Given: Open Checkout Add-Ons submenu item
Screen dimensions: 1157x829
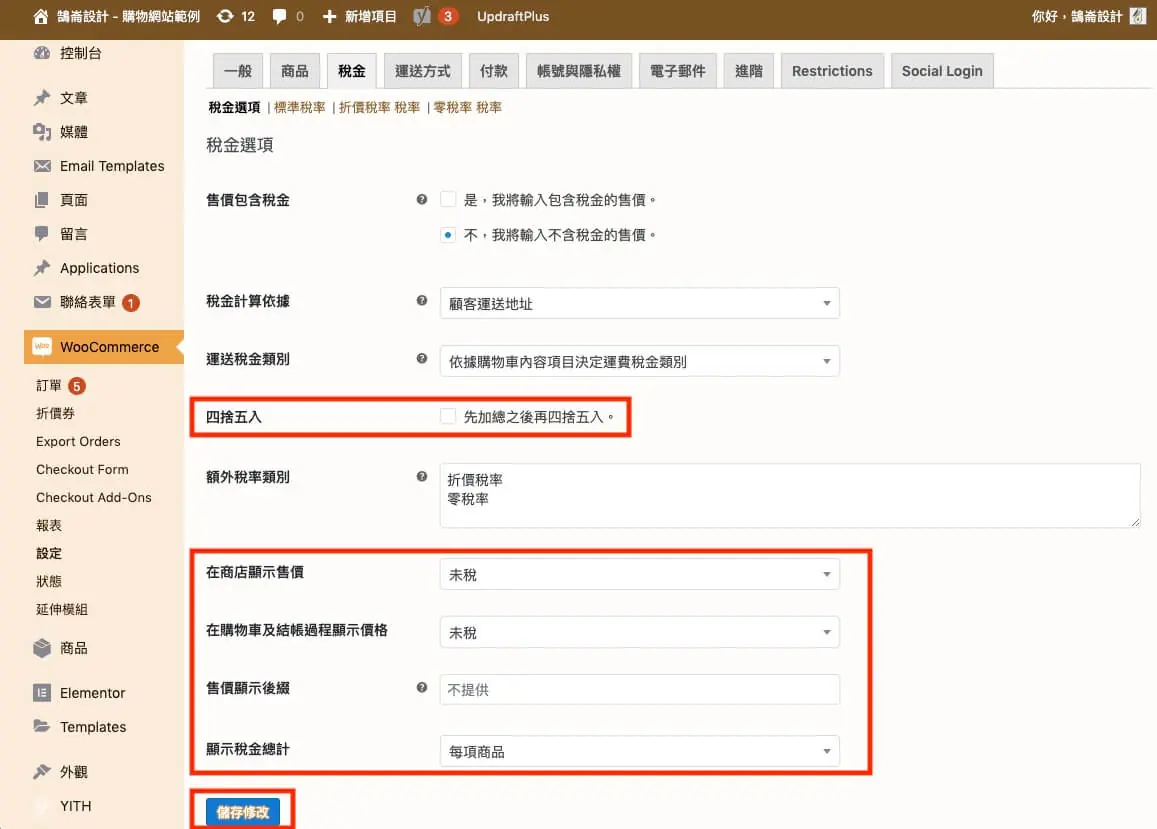Looking at the screenshot, I should (x=94, y=498).
